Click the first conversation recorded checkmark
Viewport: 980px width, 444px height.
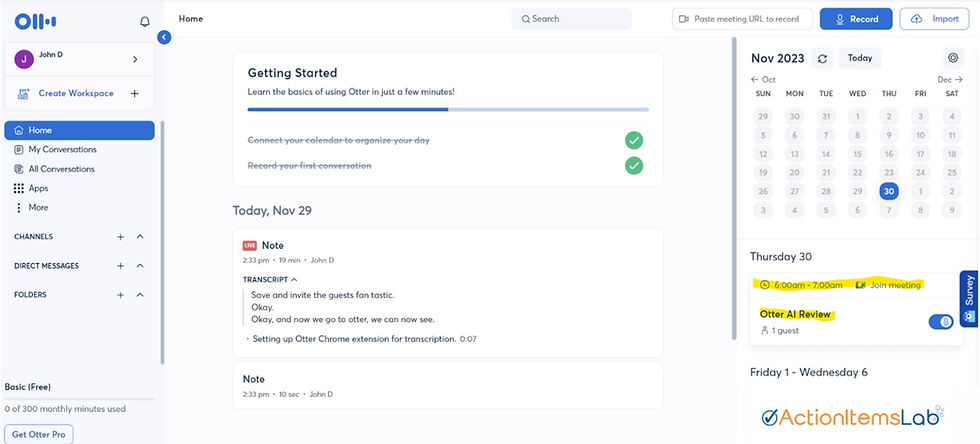[x=633, y=165]
